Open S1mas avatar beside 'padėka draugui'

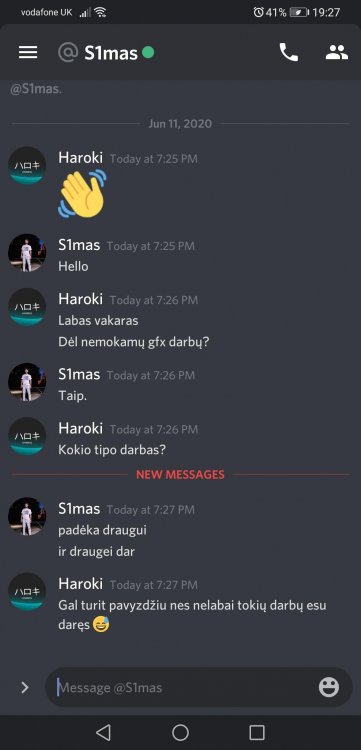point(27,516)
